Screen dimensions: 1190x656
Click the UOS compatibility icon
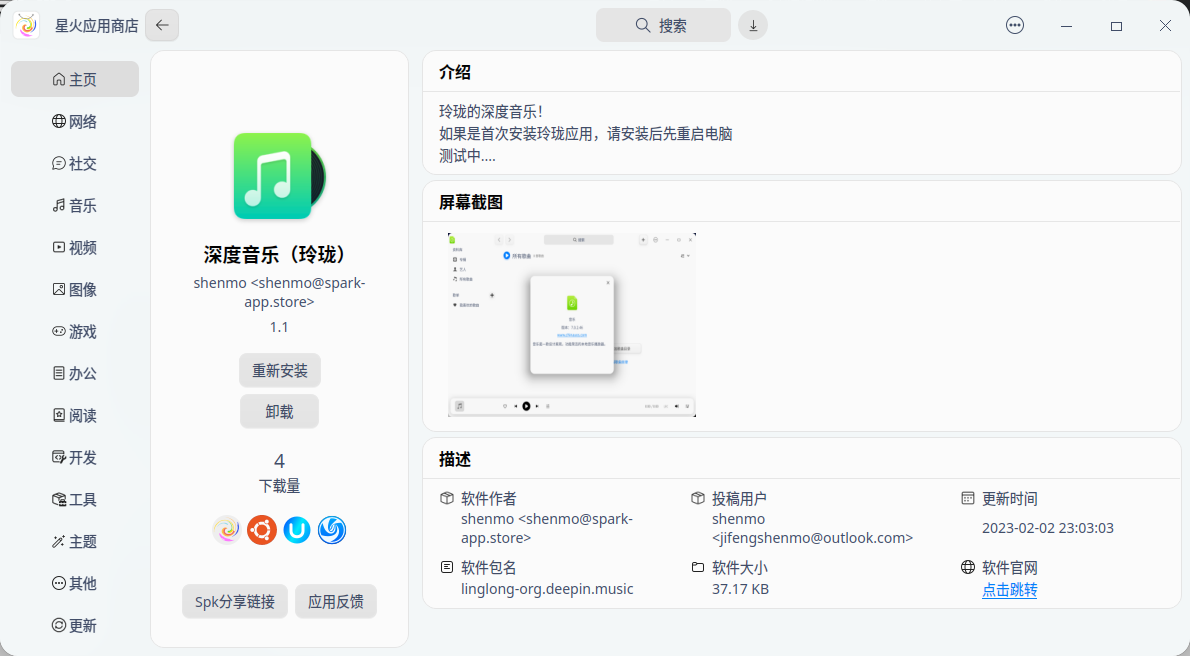297,529
